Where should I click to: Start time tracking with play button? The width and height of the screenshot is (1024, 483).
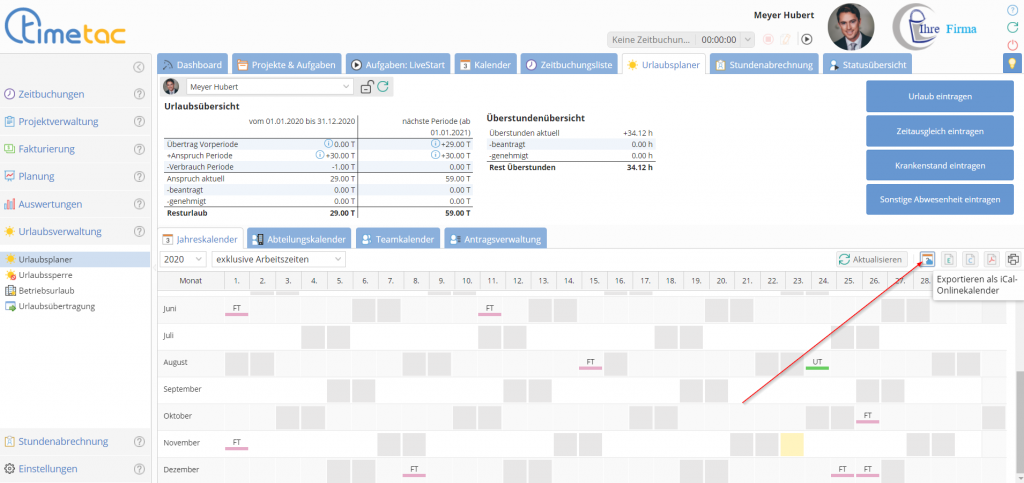pos(806,40)
